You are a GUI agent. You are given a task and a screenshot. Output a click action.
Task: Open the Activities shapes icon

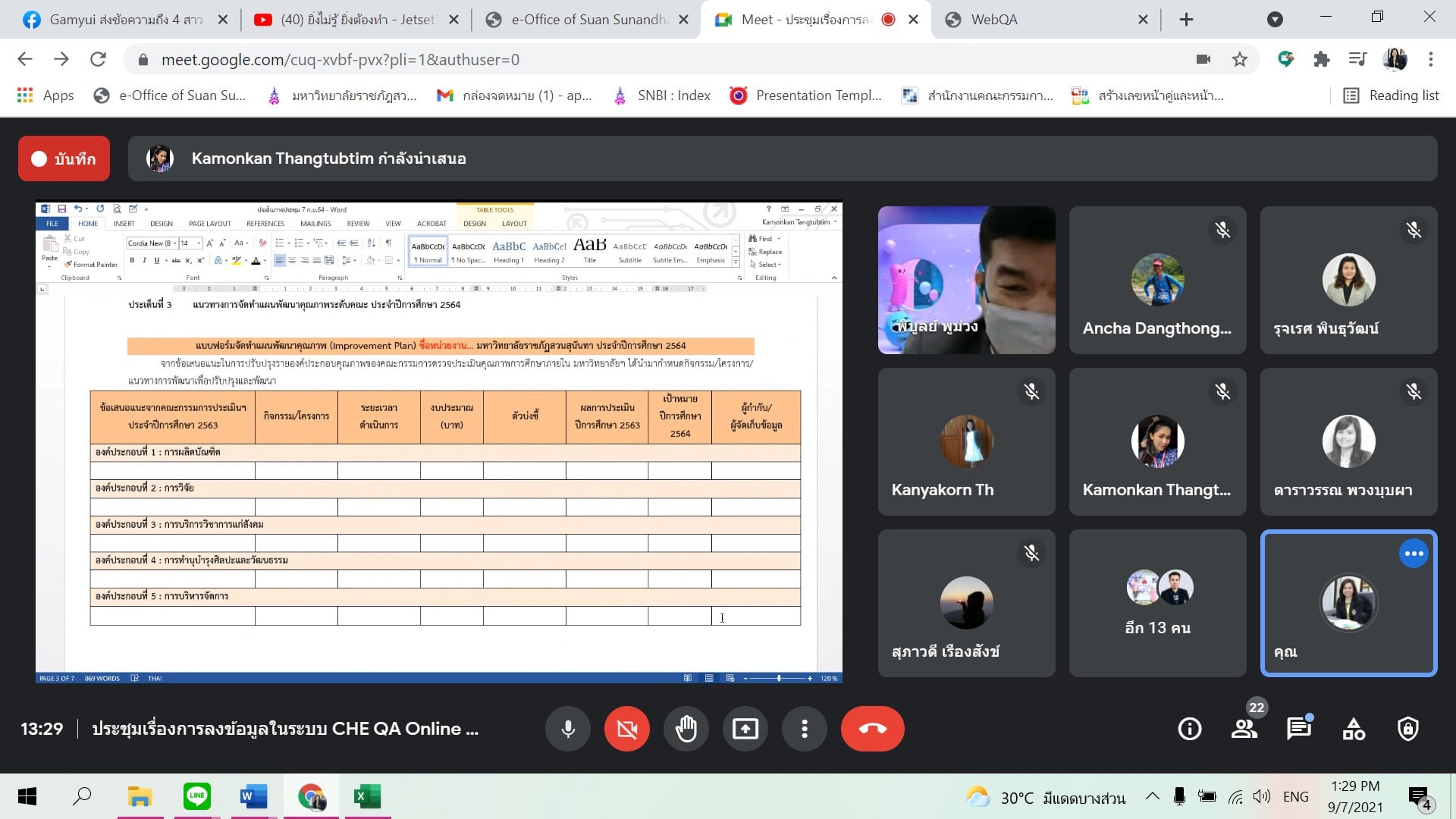(x=1354, y=729)
